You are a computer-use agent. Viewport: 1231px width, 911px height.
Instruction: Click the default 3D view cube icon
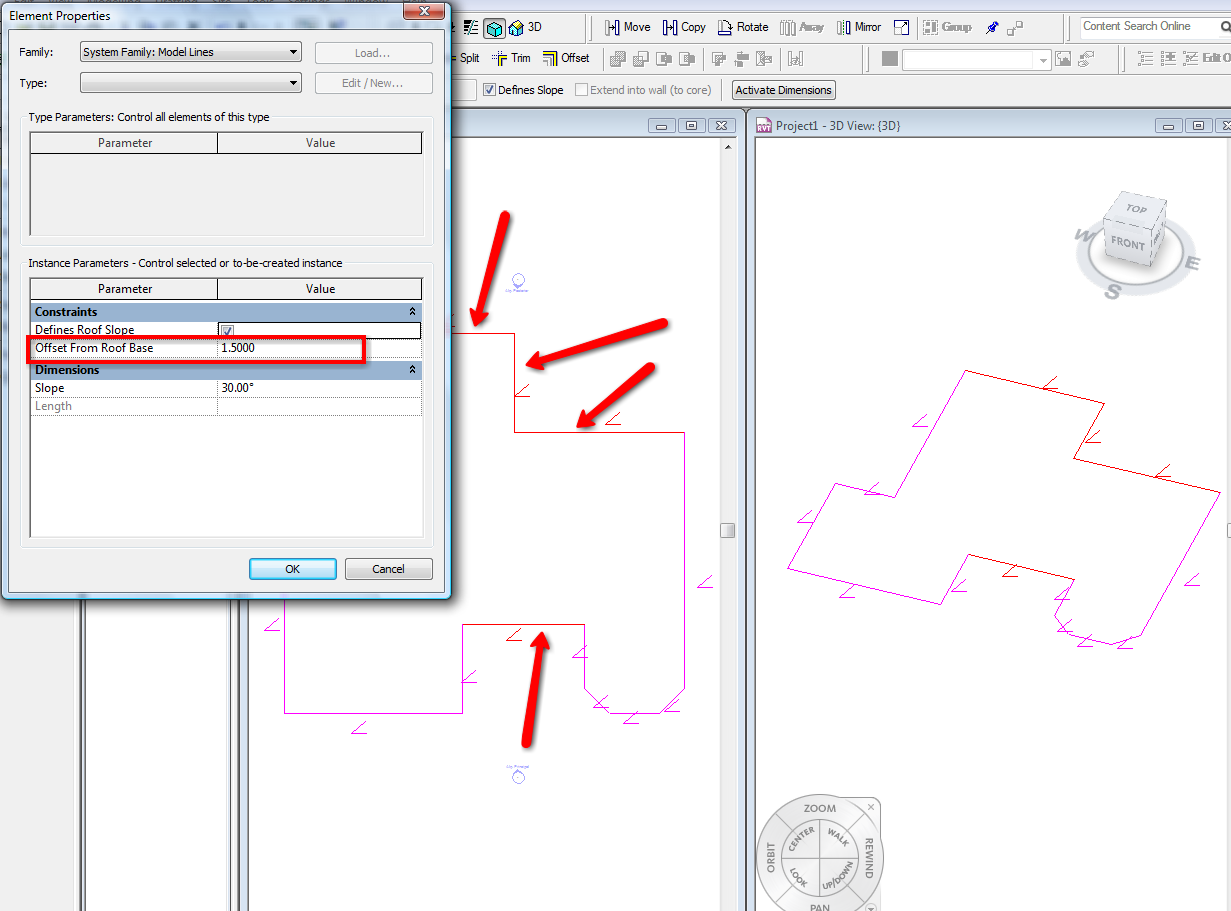pyautogui.click(x=494, y=28)
